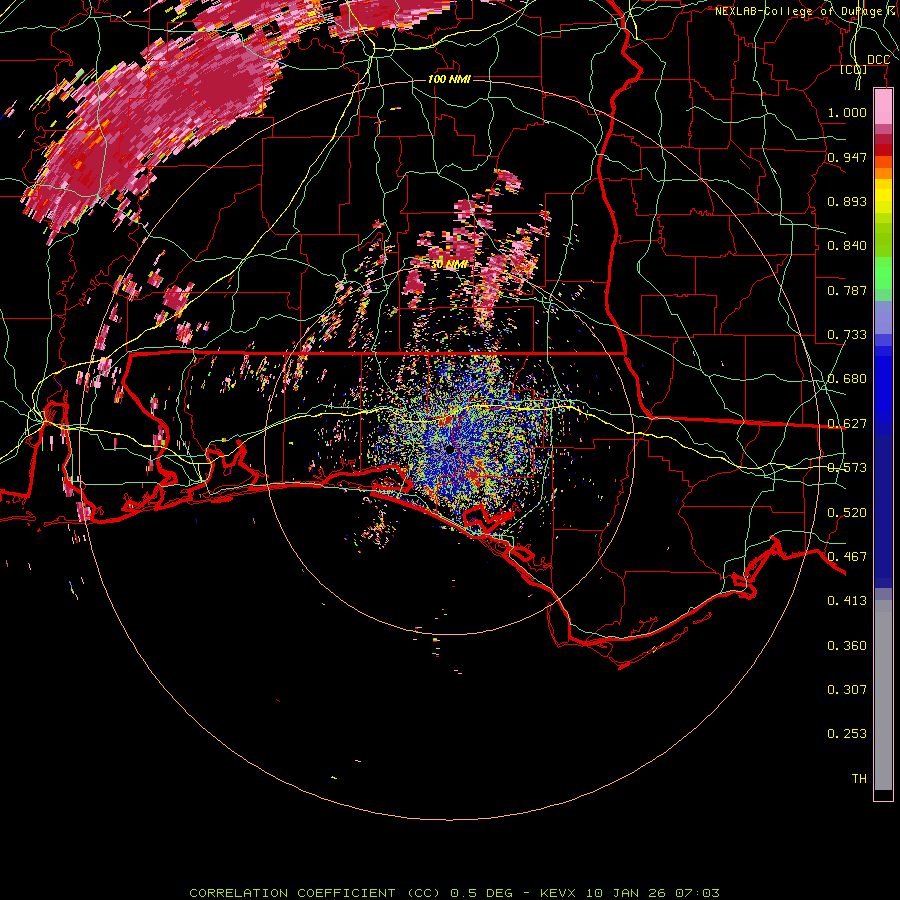Select the 1.000 value on the legend
The image size is (900, 900).
pyautogui.click(x=847, y=112)
